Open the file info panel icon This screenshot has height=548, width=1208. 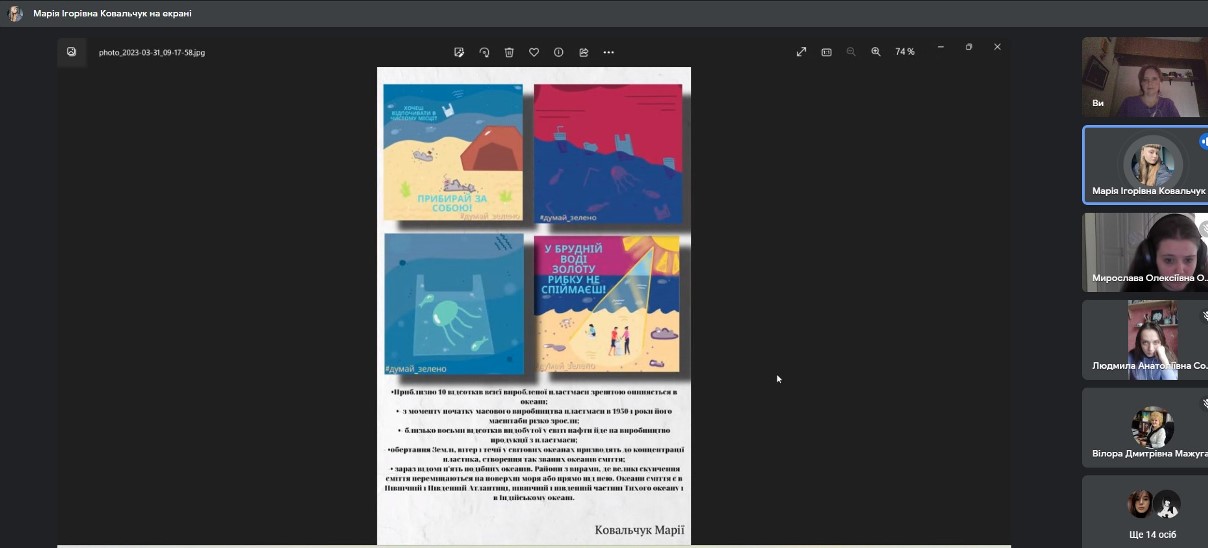point(559,52)
